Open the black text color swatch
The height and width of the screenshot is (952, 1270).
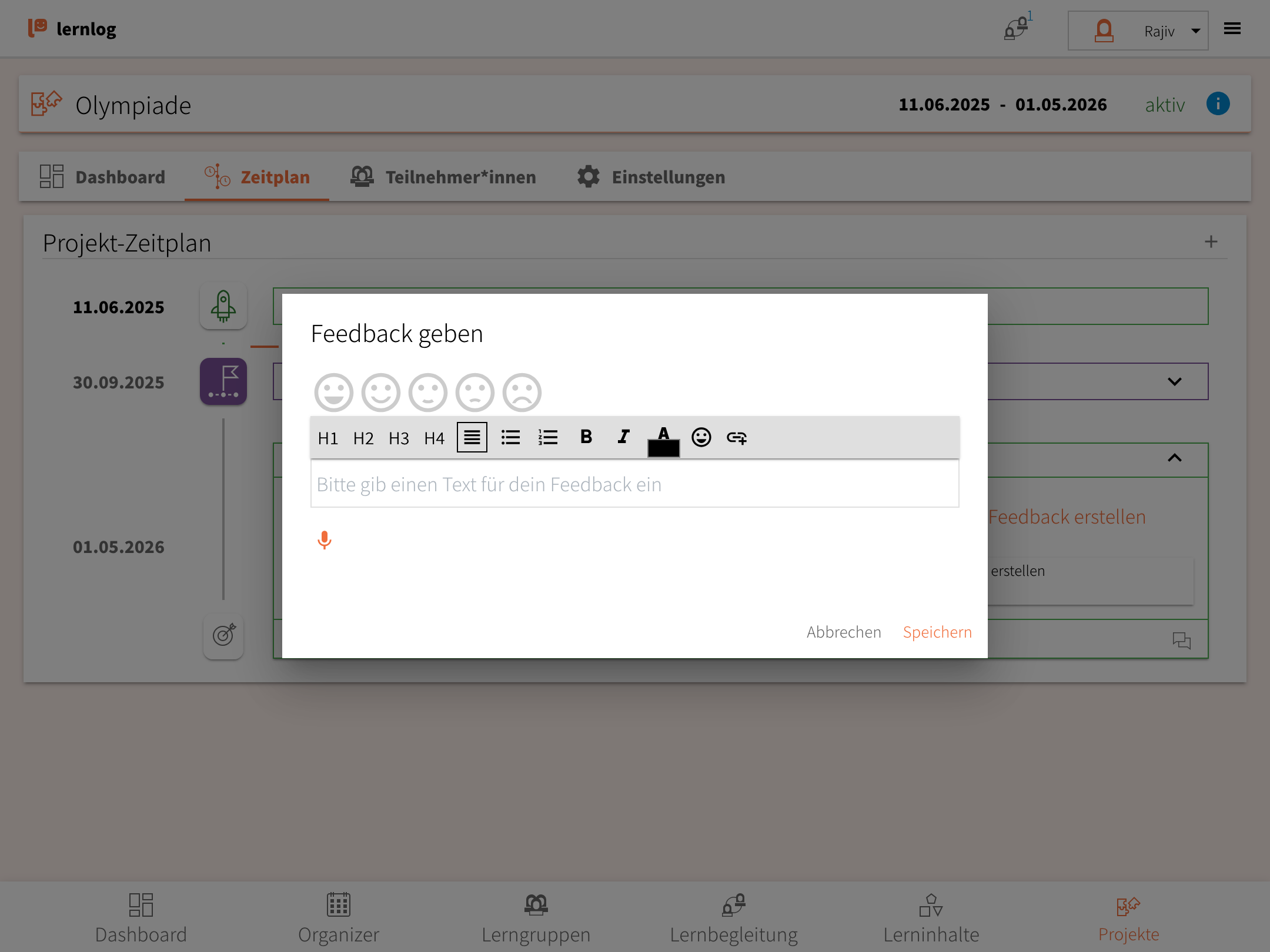(x=663, y=448)
